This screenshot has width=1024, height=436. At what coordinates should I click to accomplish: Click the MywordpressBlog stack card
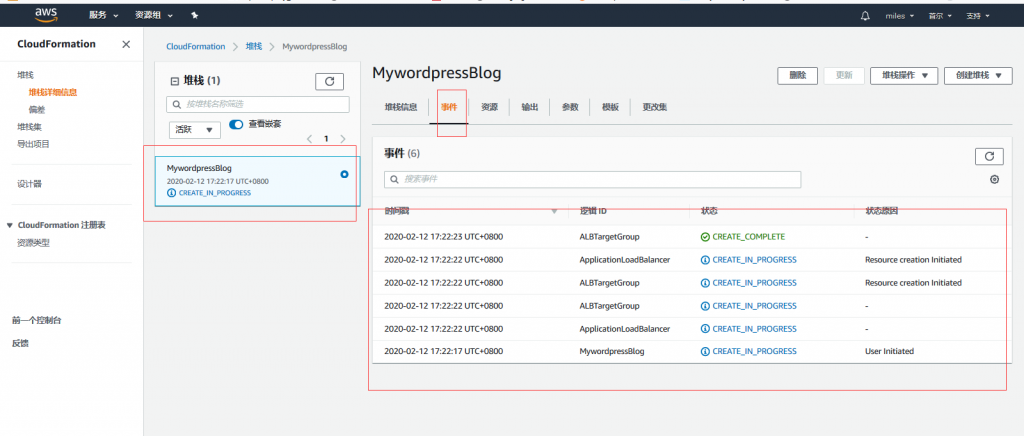(x=257, y=181)
